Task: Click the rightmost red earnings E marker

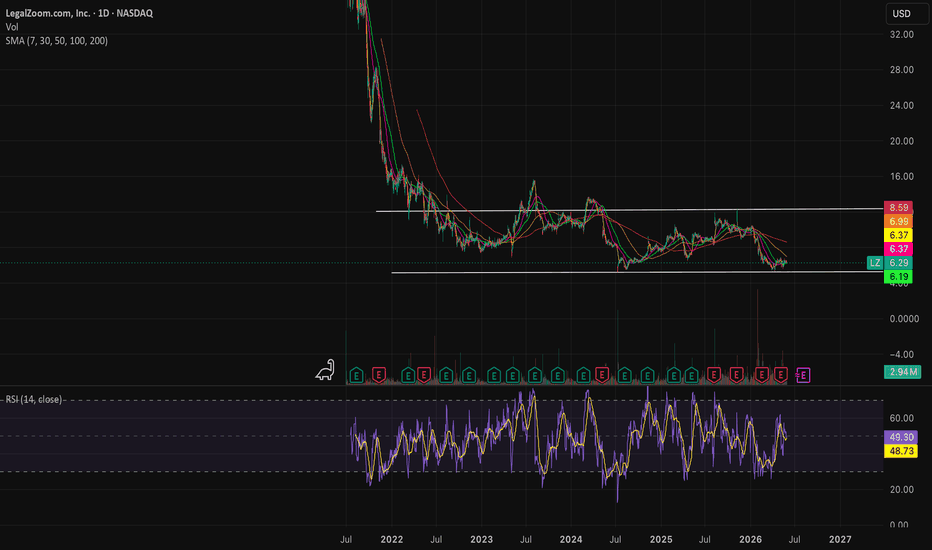Action: coord(781,375)
